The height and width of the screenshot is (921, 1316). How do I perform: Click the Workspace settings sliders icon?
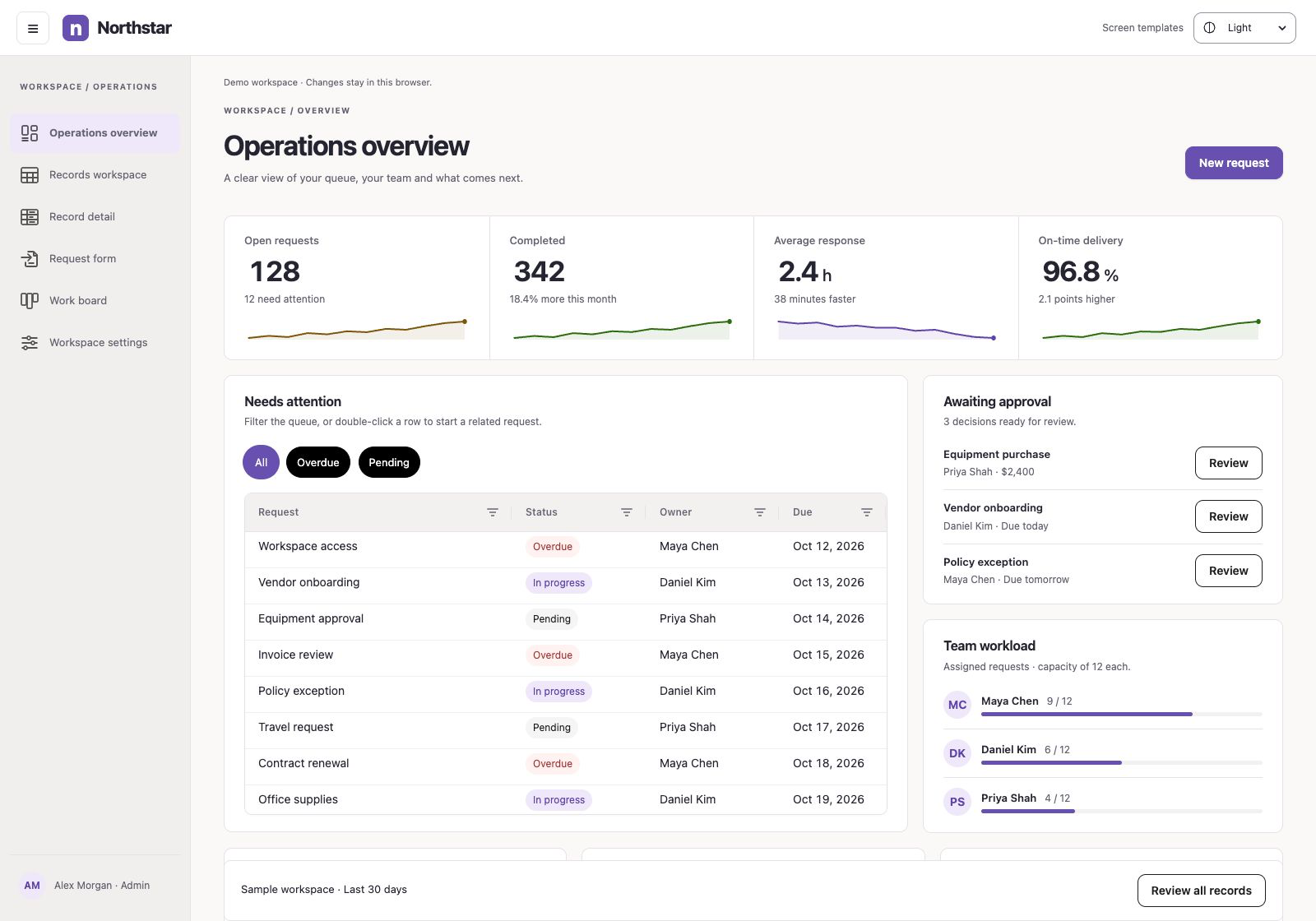coord(30,343)
